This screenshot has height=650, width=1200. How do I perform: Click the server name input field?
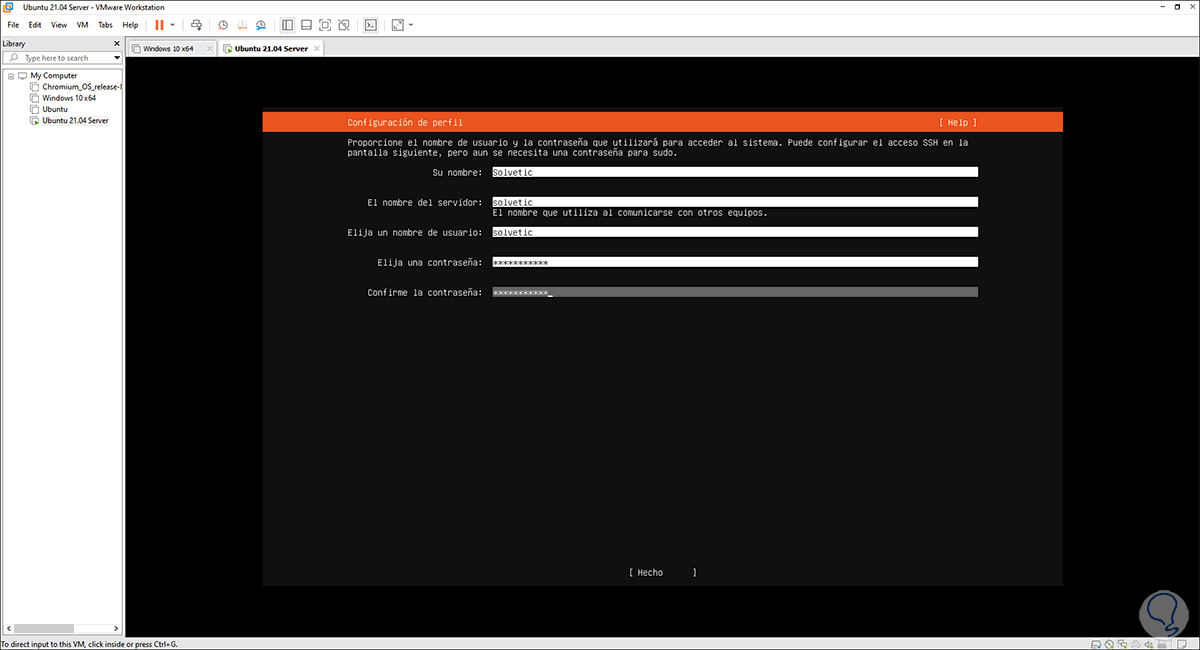pos(735,202)
